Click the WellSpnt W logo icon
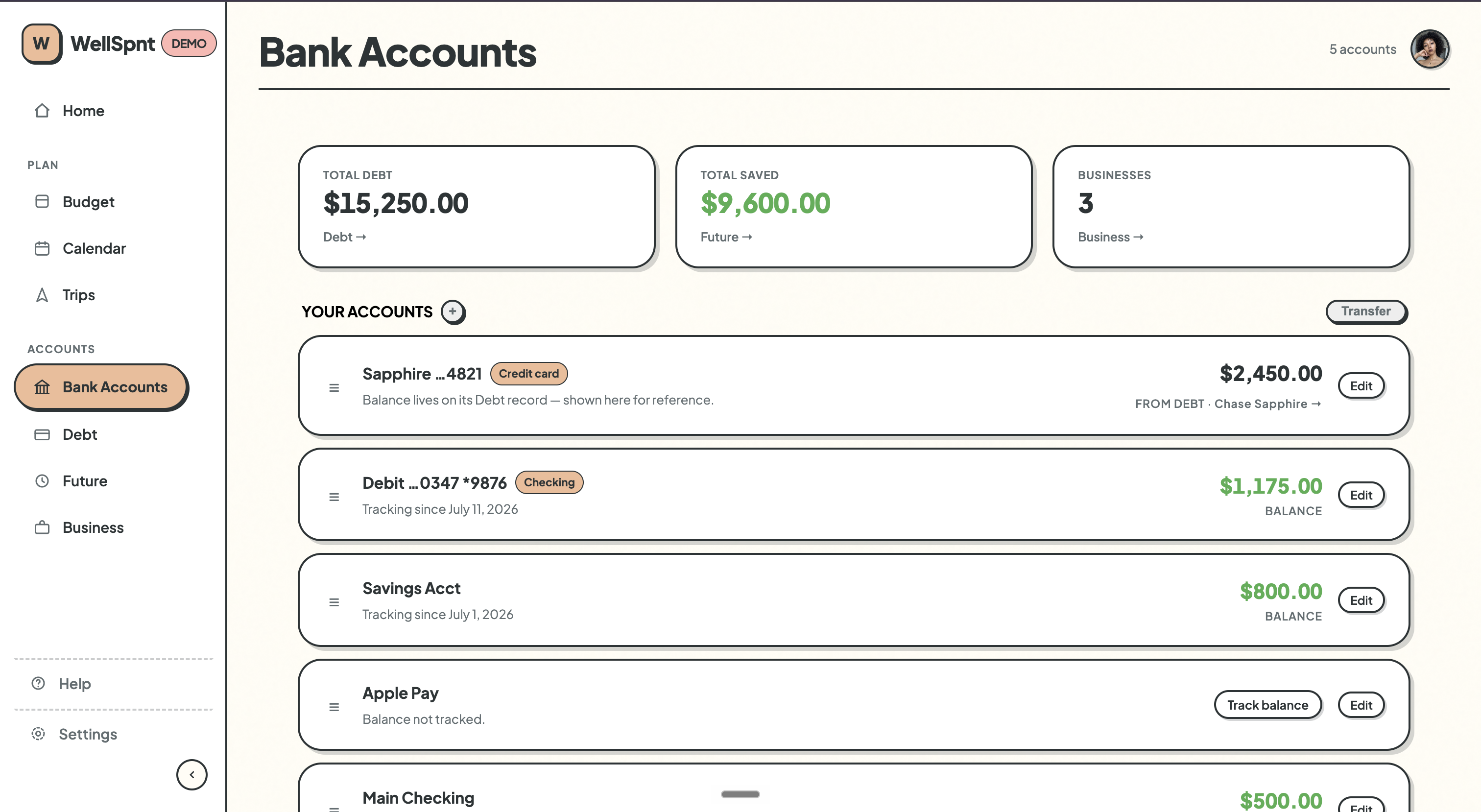The height and width of the screenshot is (812, 1481). coord(42,44)
